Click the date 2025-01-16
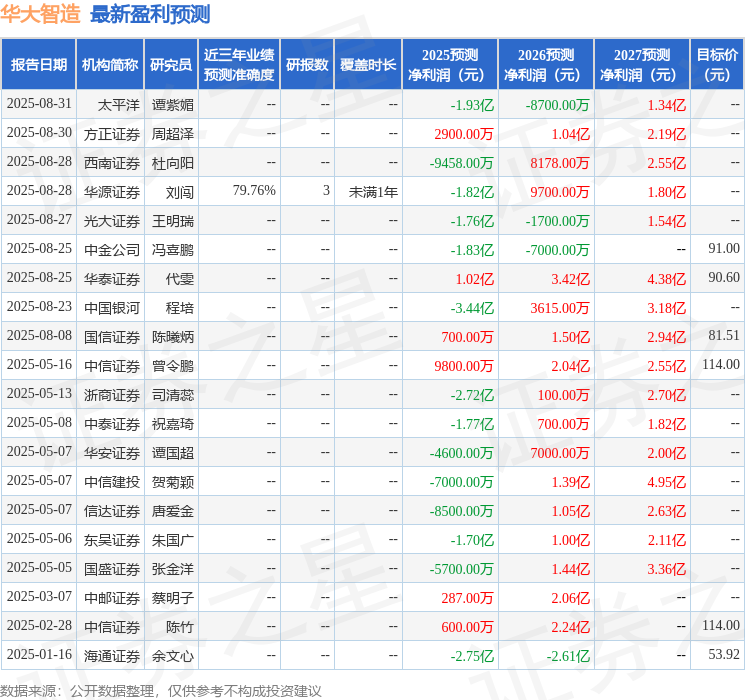 [x=39, y=654]
